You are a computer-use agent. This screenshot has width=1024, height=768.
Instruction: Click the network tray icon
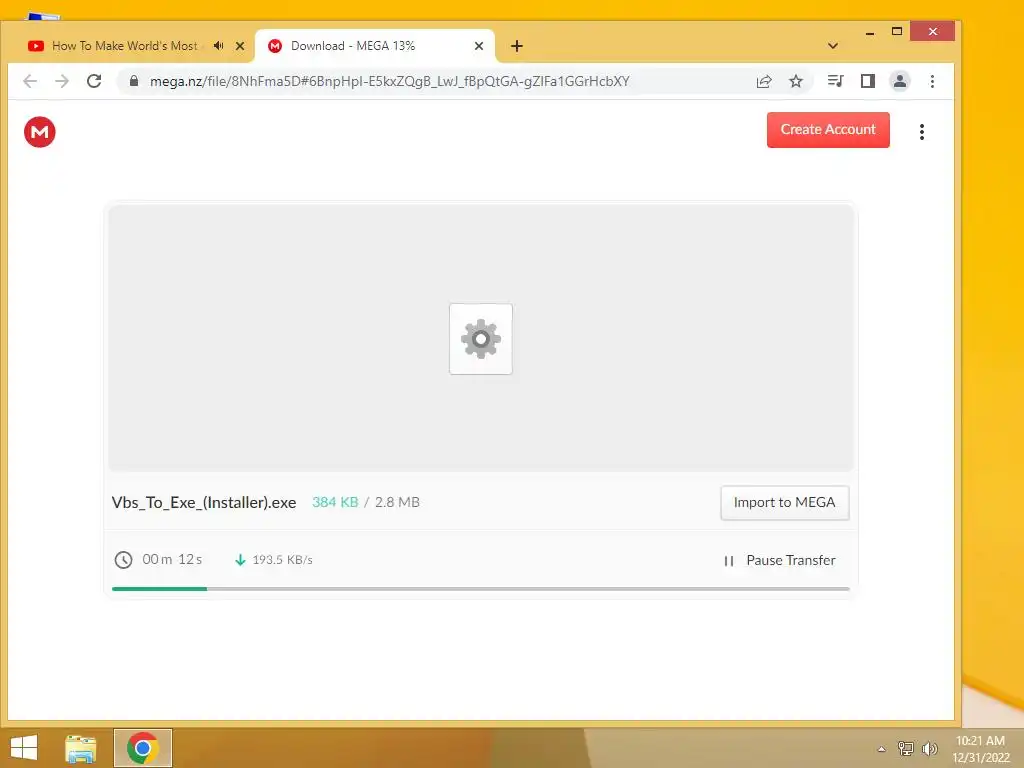[906, 748]
